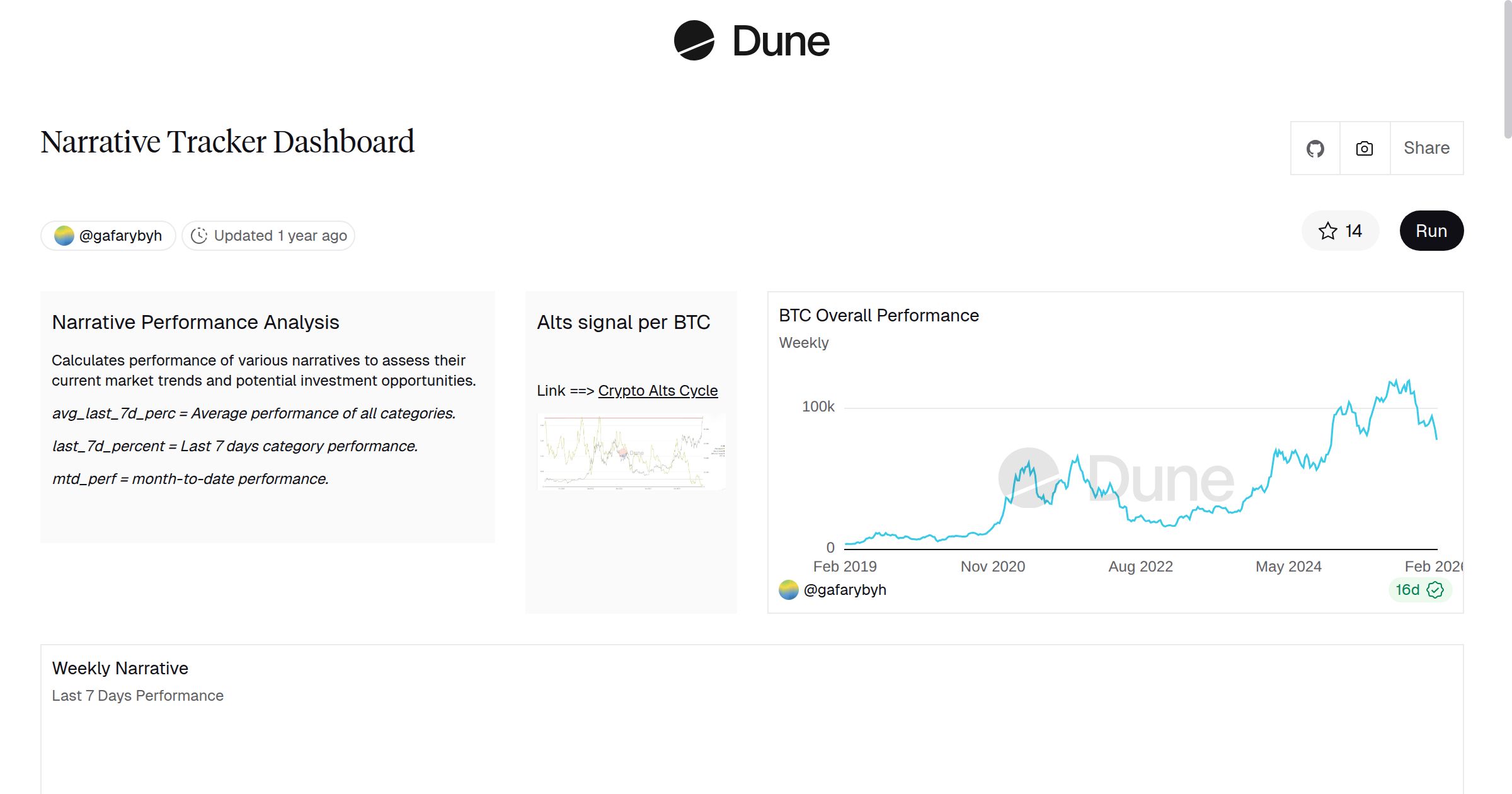Open the Crypto Alts Cycle link

coord(658,391)
